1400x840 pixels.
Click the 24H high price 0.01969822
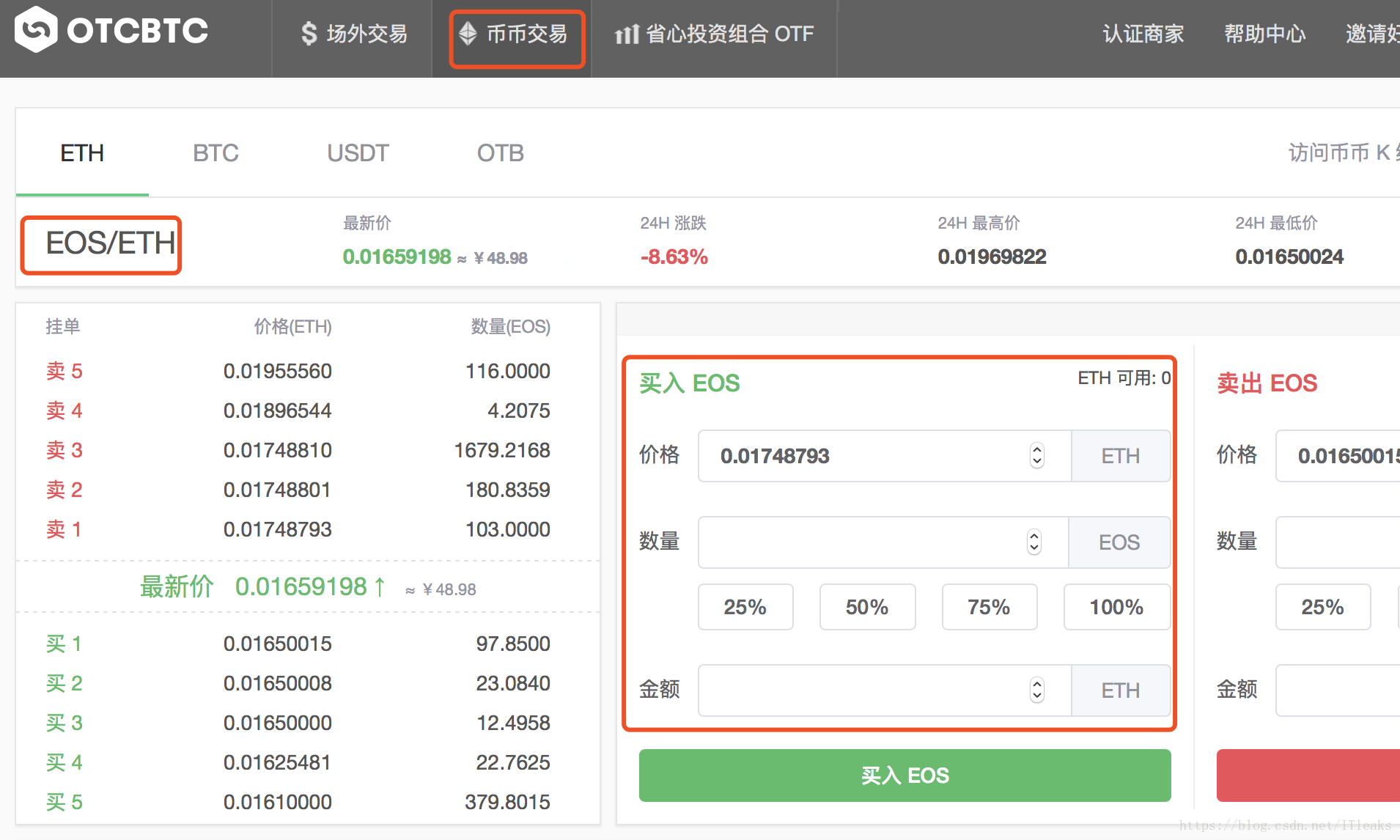(992, 257)
